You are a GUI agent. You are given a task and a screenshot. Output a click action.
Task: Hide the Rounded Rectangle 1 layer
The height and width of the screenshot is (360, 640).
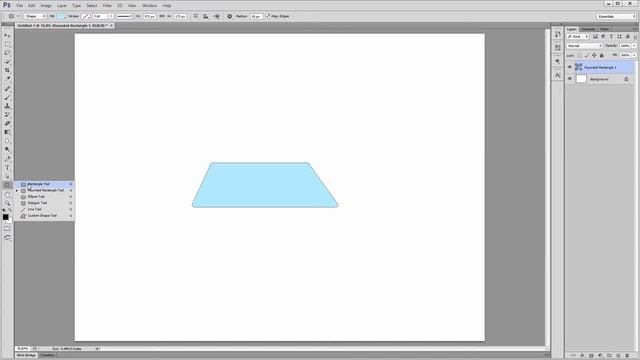(x=570, y=67)
